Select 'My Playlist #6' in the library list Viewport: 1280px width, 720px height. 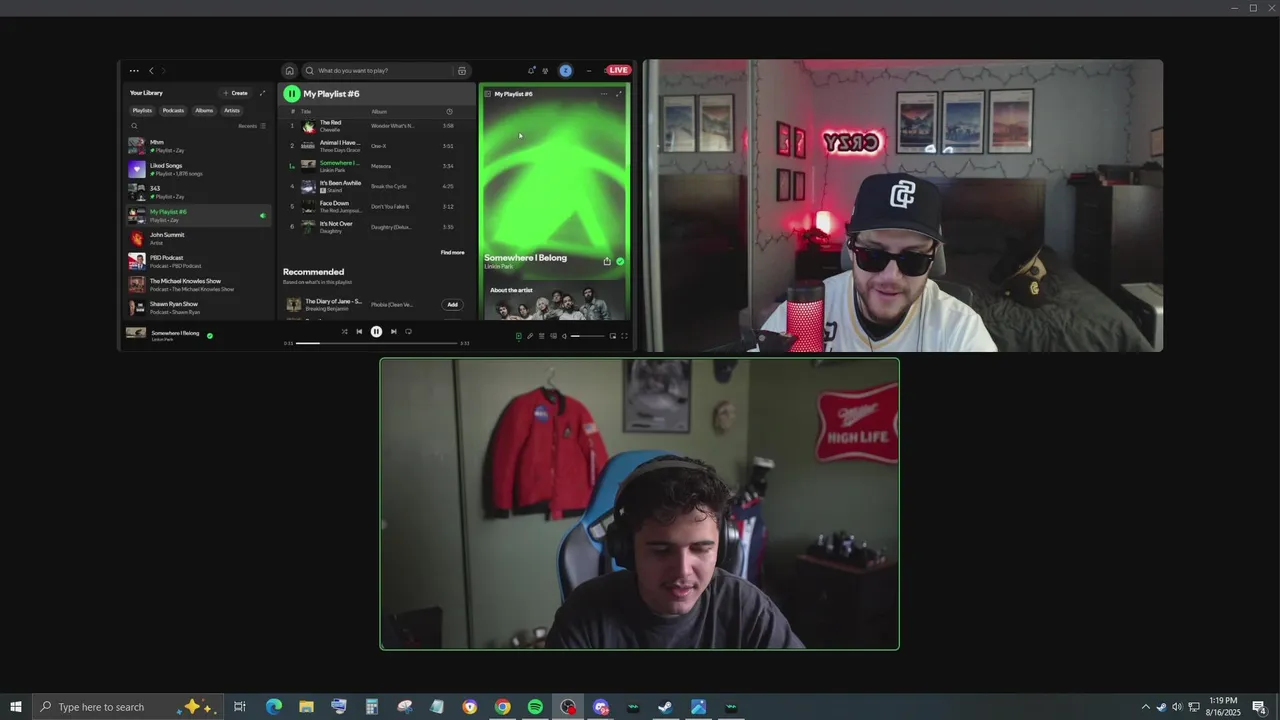pos(199,215)
